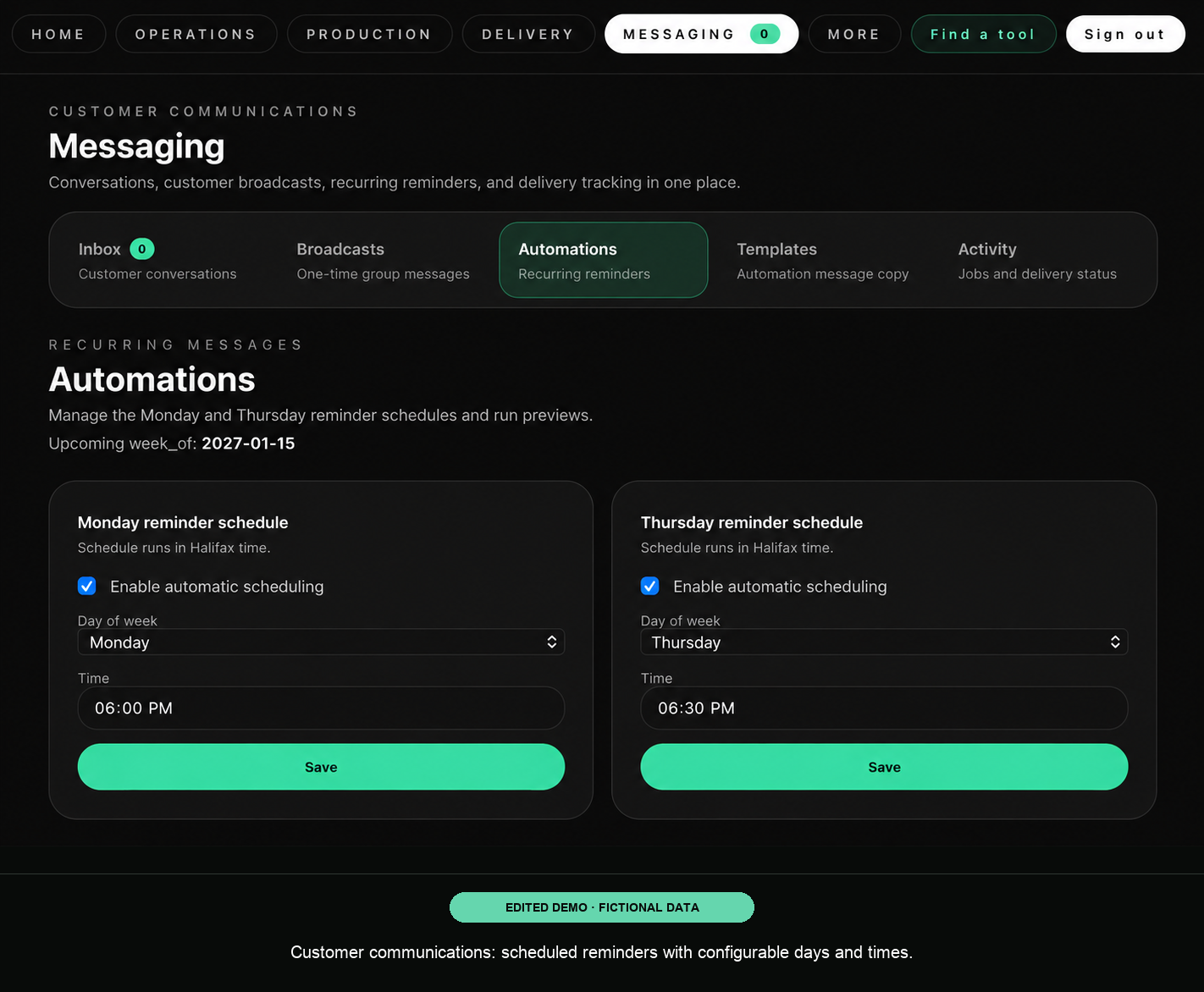1204x992 pixels.
Task: Open the Home navigation item
Action: [x=58, y=34]
